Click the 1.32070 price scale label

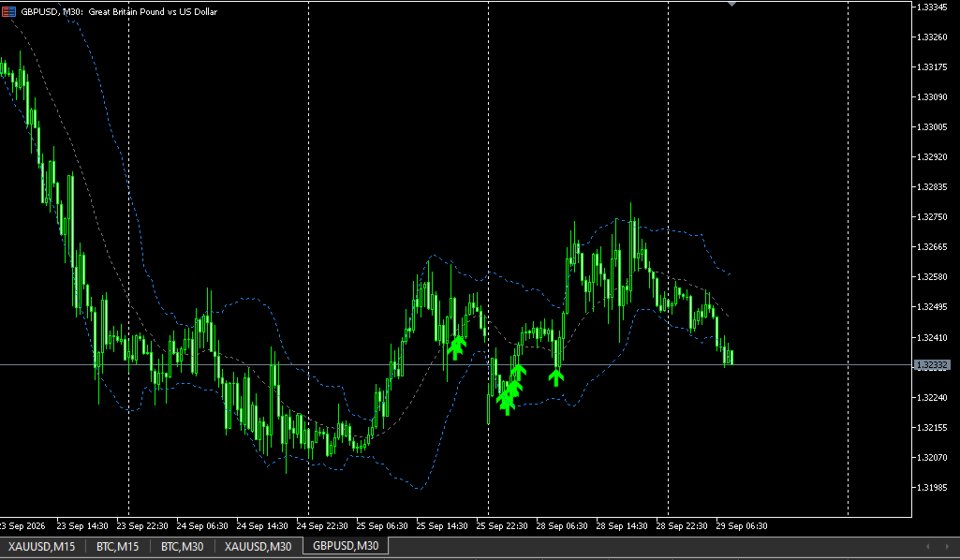931,457
